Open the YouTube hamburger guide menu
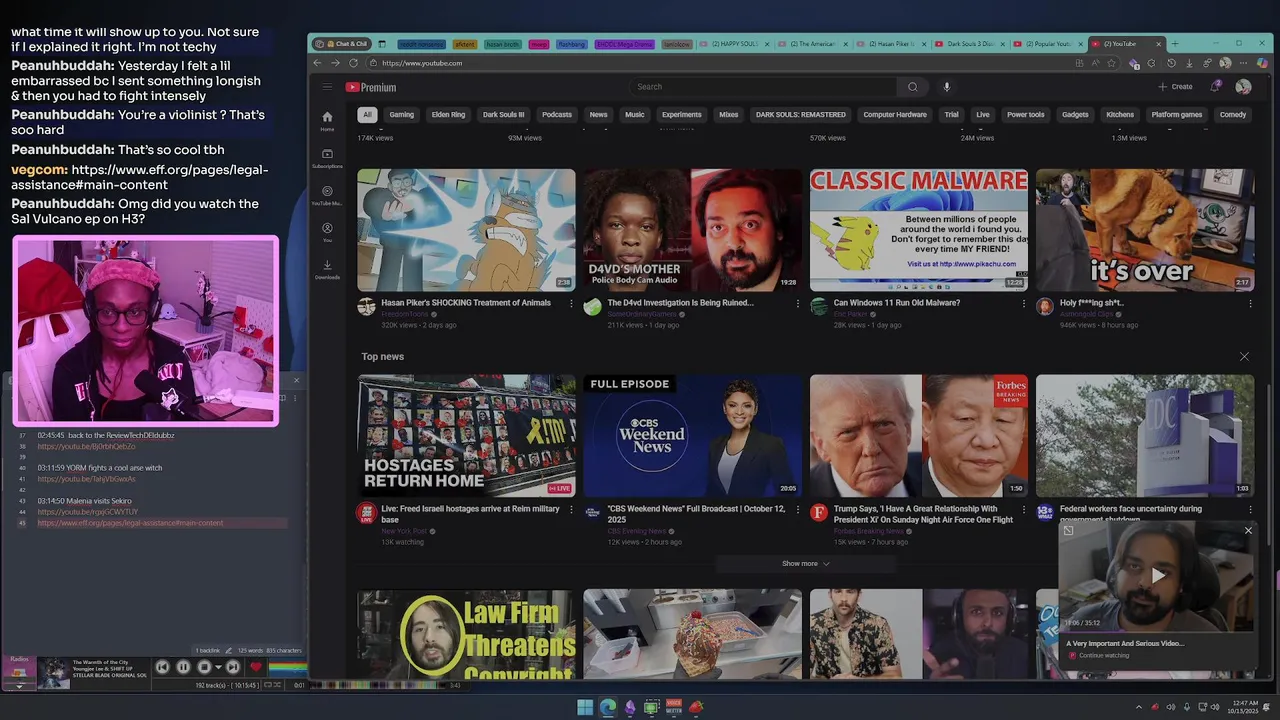Viewport: 1280px width, 720px height. pyautogui.click(x=327, y=87)
